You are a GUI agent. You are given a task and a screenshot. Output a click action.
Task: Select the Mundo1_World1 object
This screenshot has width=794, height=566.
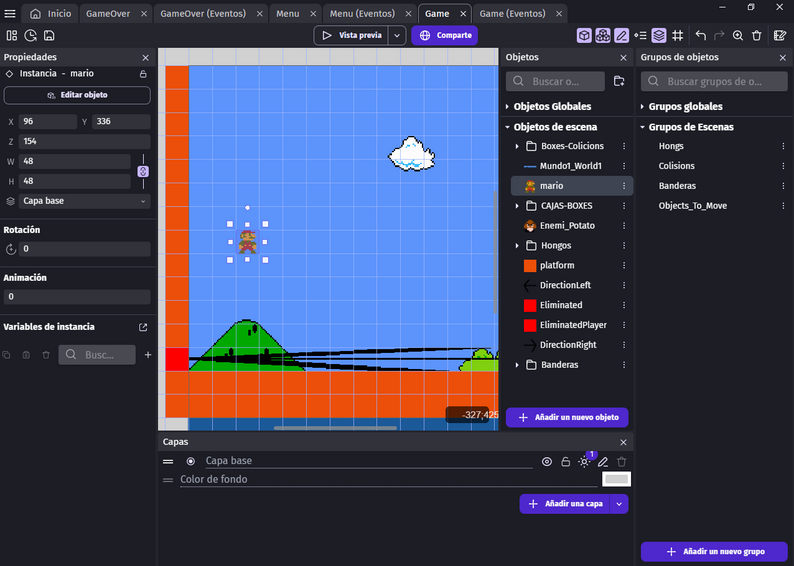tap(572, 166)
